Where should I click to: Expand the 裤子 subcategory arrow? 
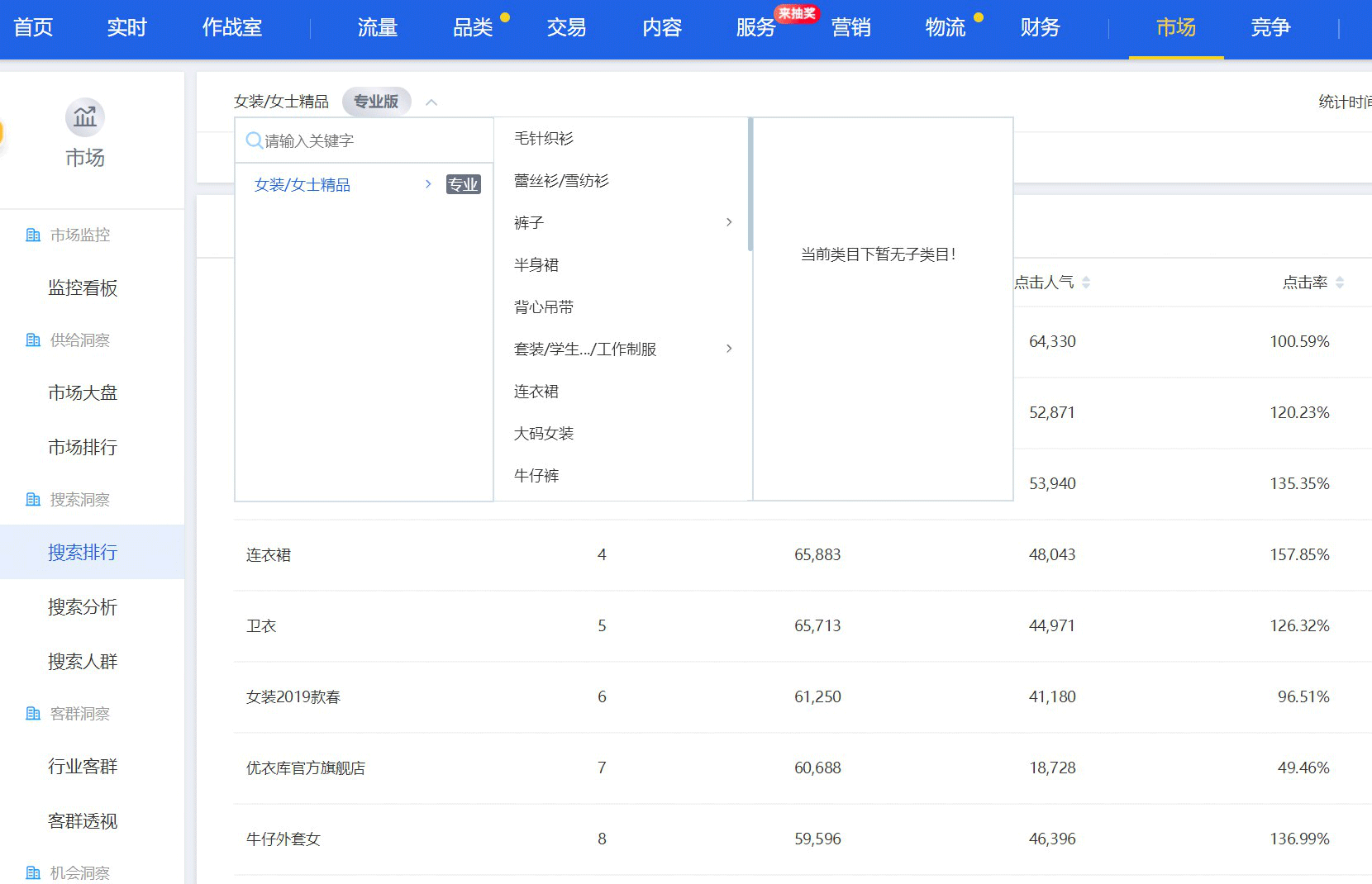[729, 222]
